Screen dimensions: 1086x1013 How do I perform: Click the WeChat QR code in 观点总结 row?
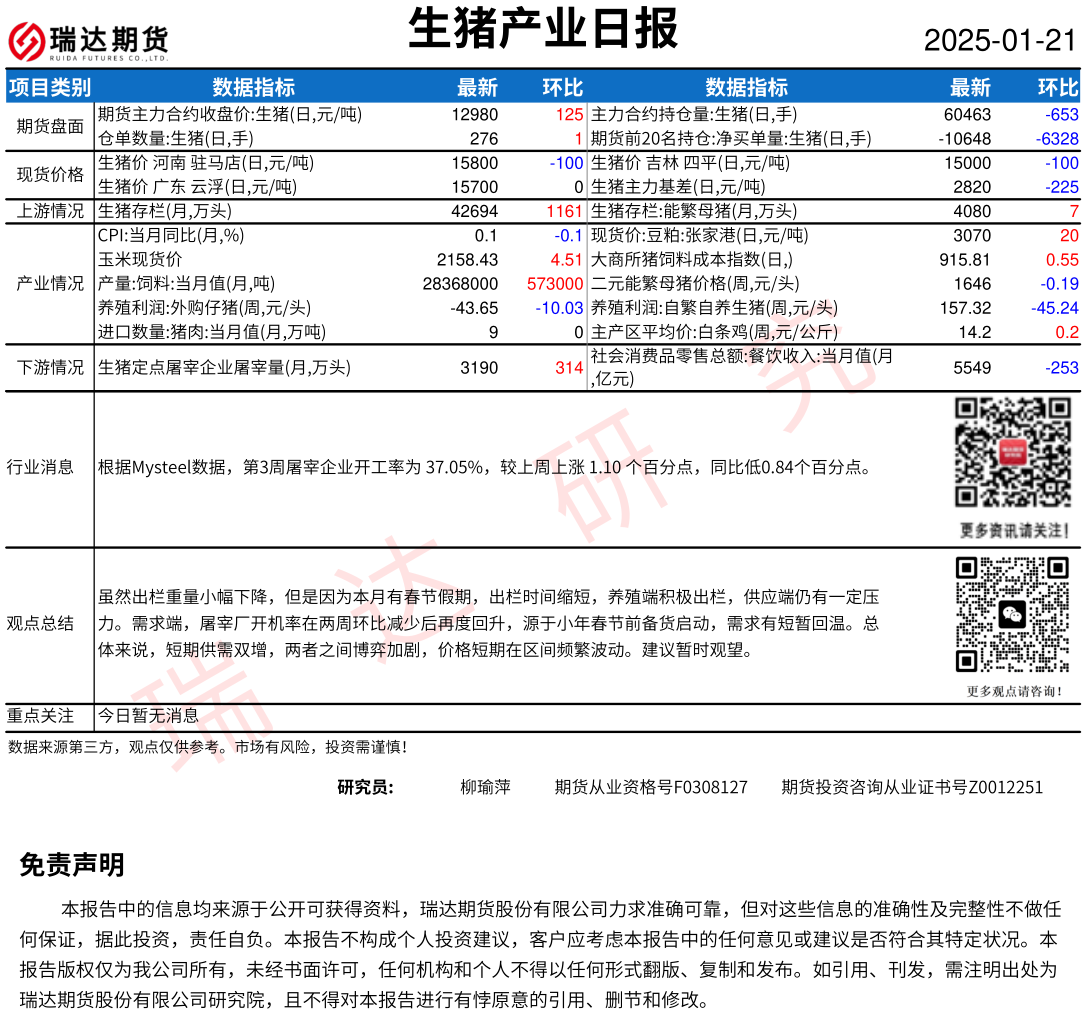pyautogui.click(x=1012, y=614)
